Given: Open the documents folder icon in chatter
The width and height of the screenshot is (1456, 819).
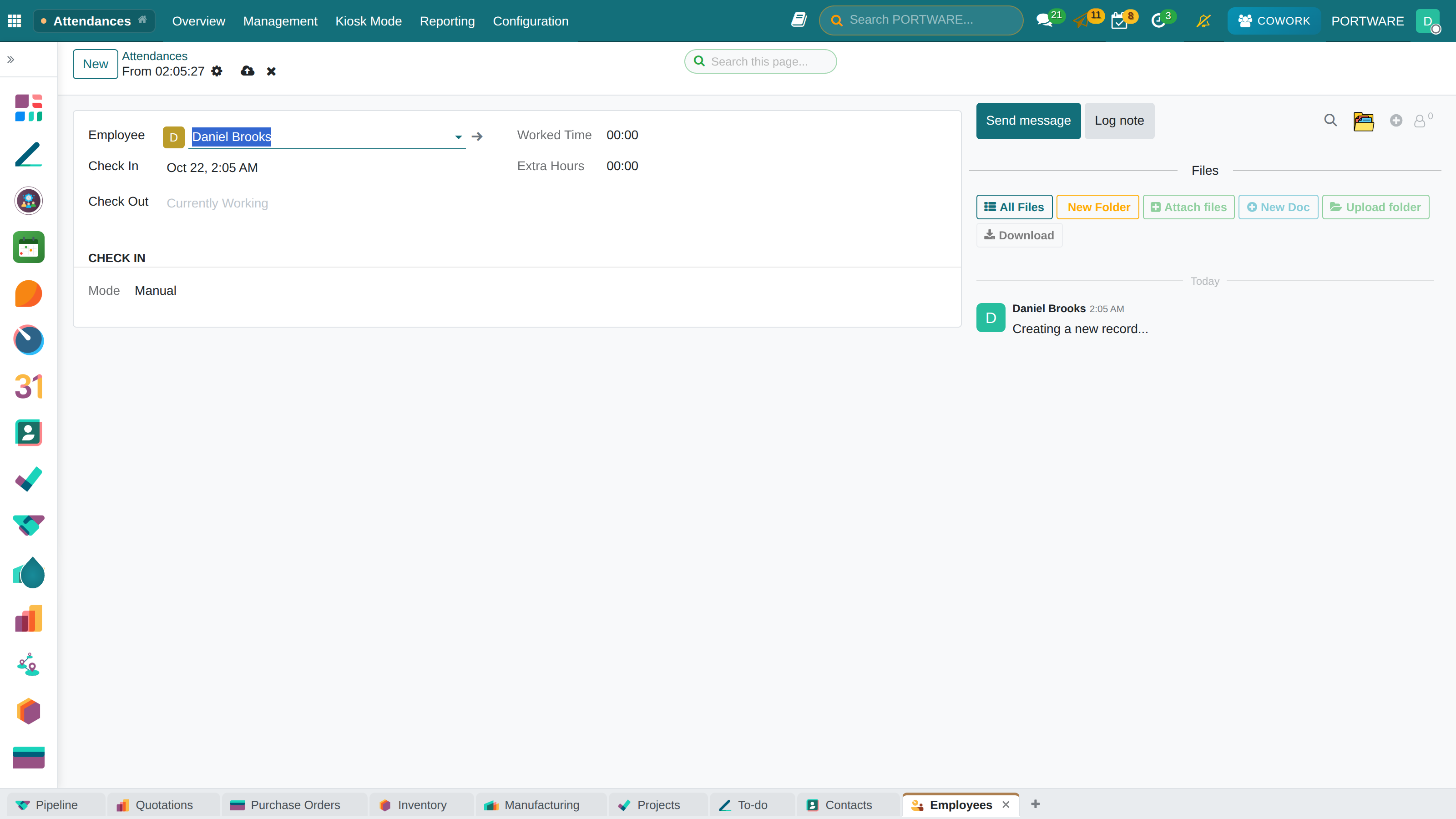Looking at the screenshot, I should coord(1364,121).
